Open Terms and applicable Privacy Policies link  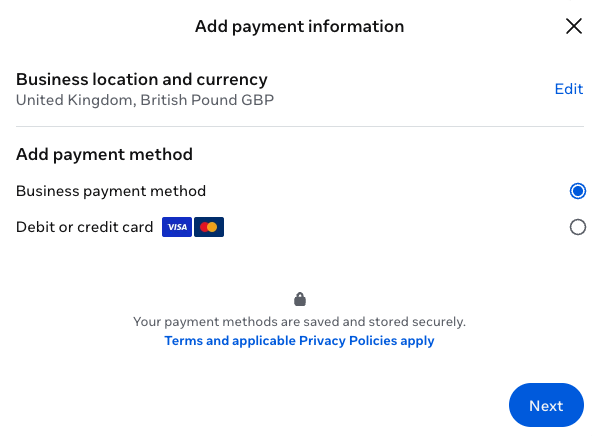point(299,341)
